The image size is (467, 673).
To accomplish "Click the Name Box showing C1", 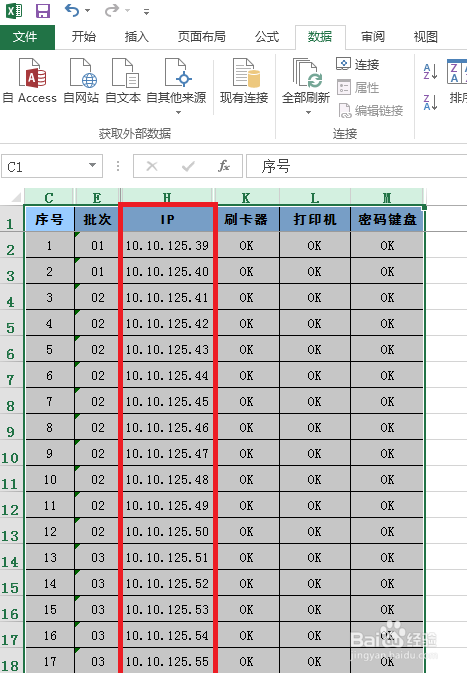I will 43,167.
